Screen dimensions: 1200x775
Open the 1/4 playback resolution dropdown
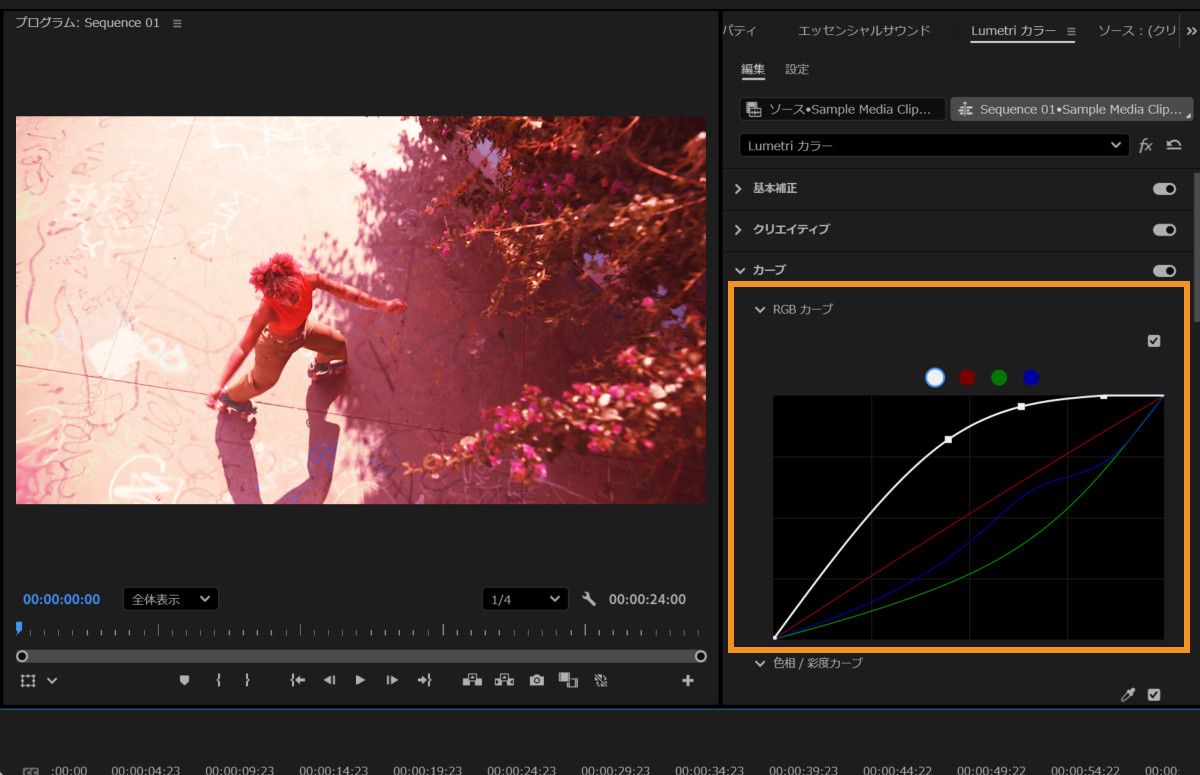pos(524,600)
